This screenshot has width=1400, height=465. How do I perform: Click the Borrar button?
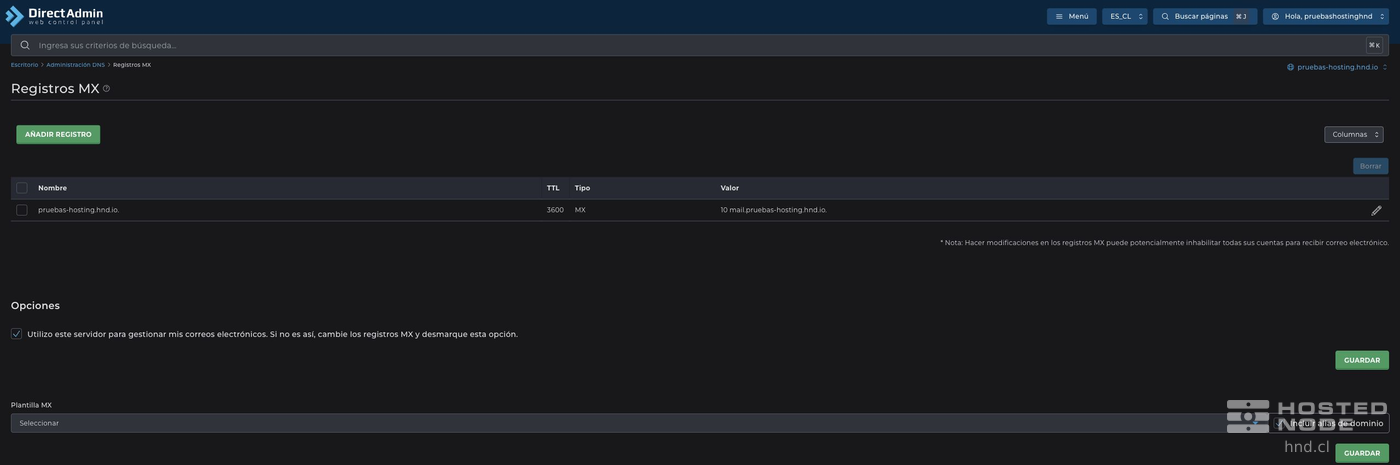pos(1370,166)
